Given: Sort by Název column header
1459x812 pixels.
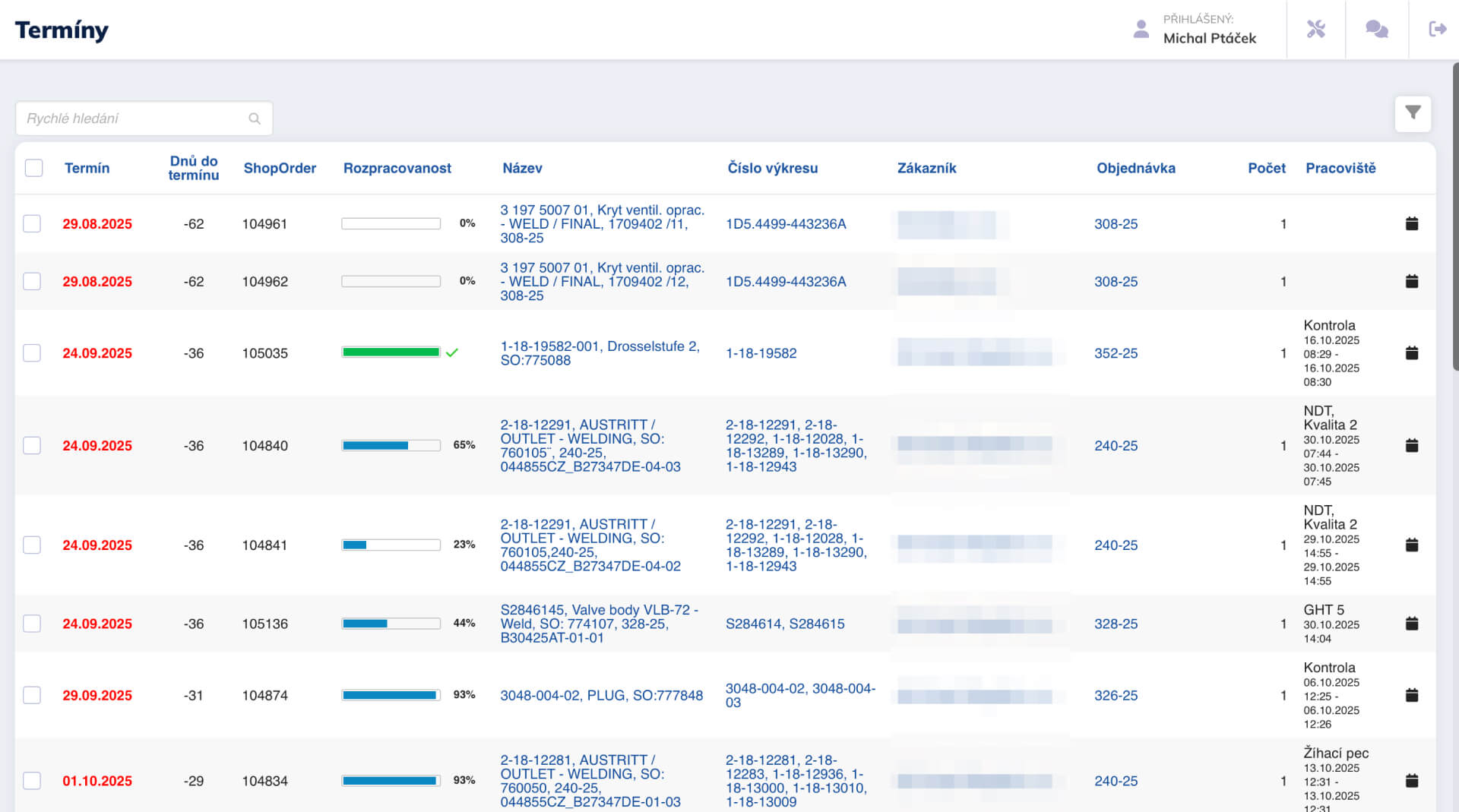Looking at the screenshot, I should (522, 168).
